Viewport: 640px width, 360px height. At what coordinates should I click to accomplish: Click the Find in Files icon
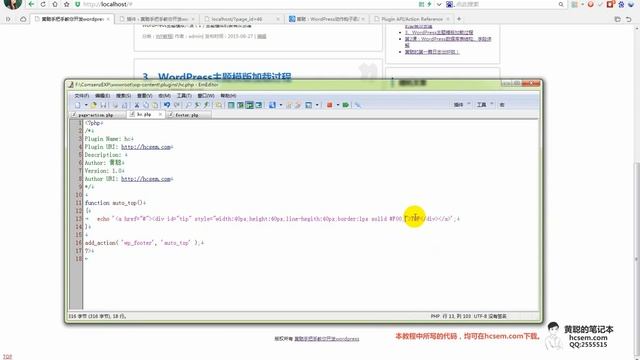coord(218,105)
